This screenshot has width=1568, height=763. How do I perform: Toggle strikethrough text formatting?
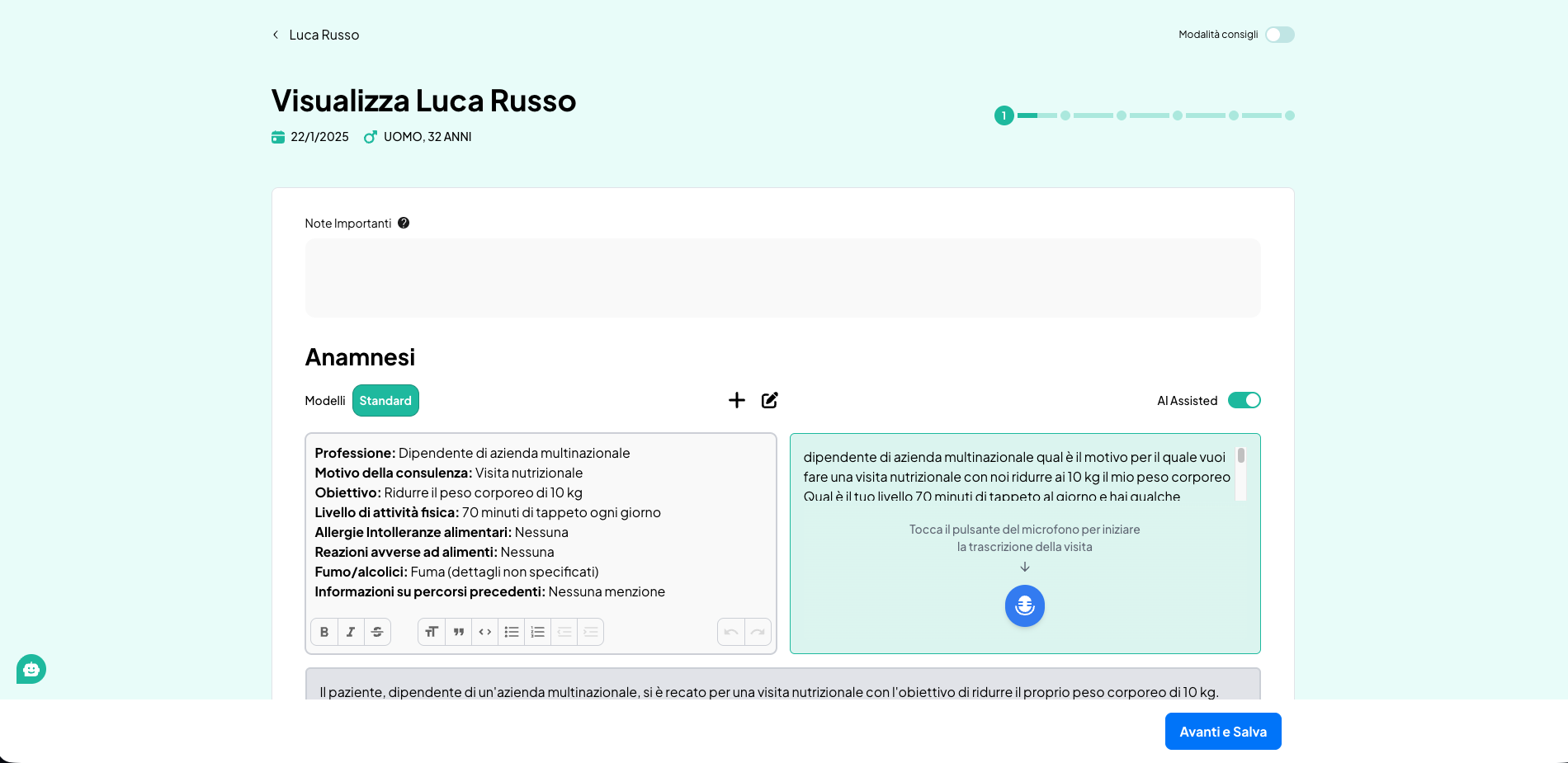[377, 632]
